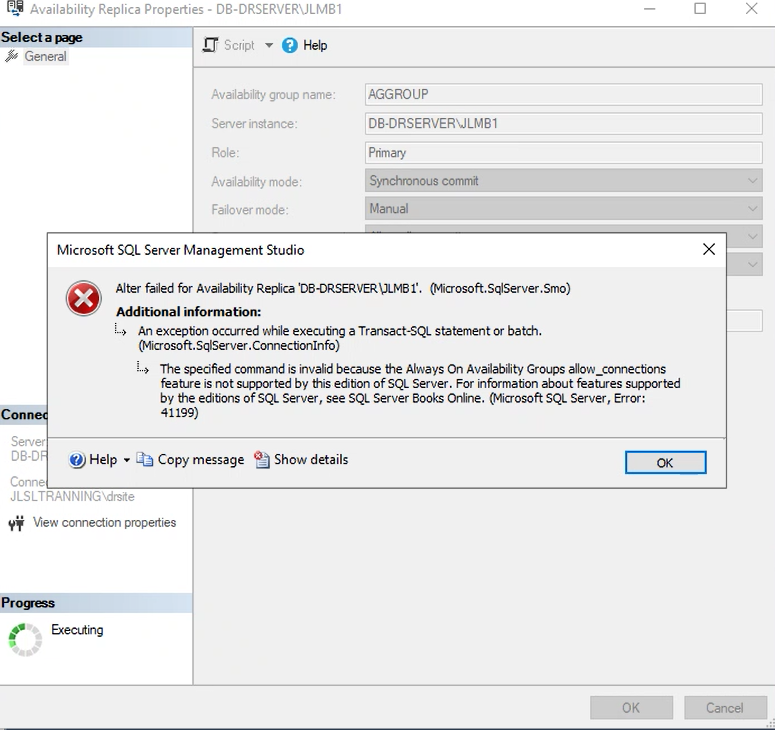Click Cancel button in properties window
The height and width of the screenshot is (730, 775).
coord(725,708)
